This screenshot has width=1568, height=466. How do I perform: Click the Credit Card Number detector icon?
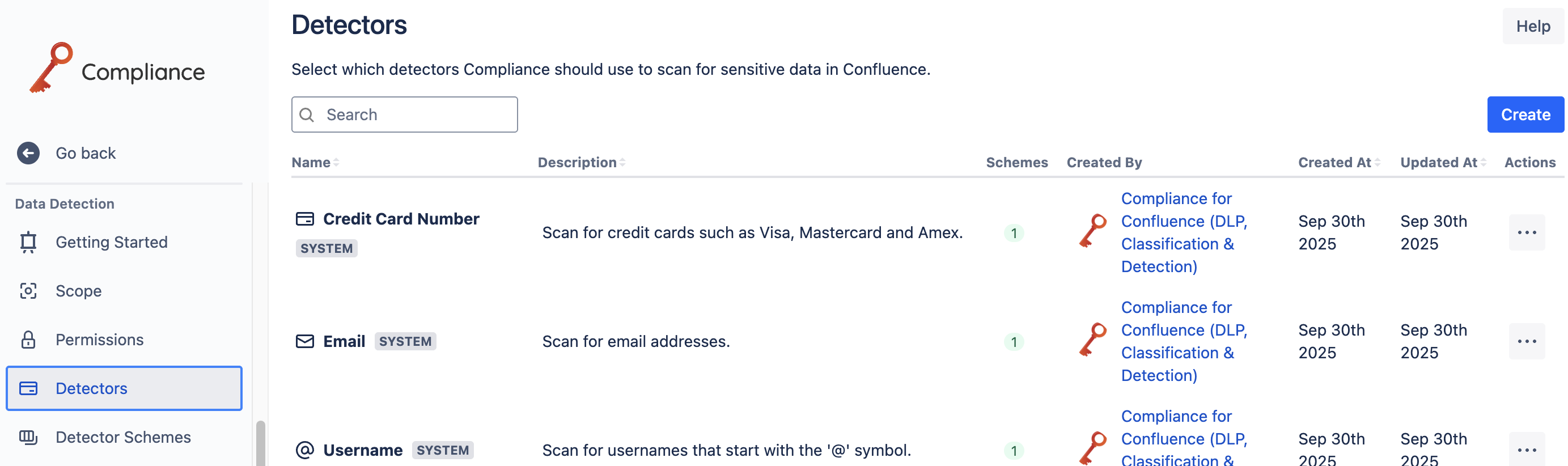click(x=304, y=219)
